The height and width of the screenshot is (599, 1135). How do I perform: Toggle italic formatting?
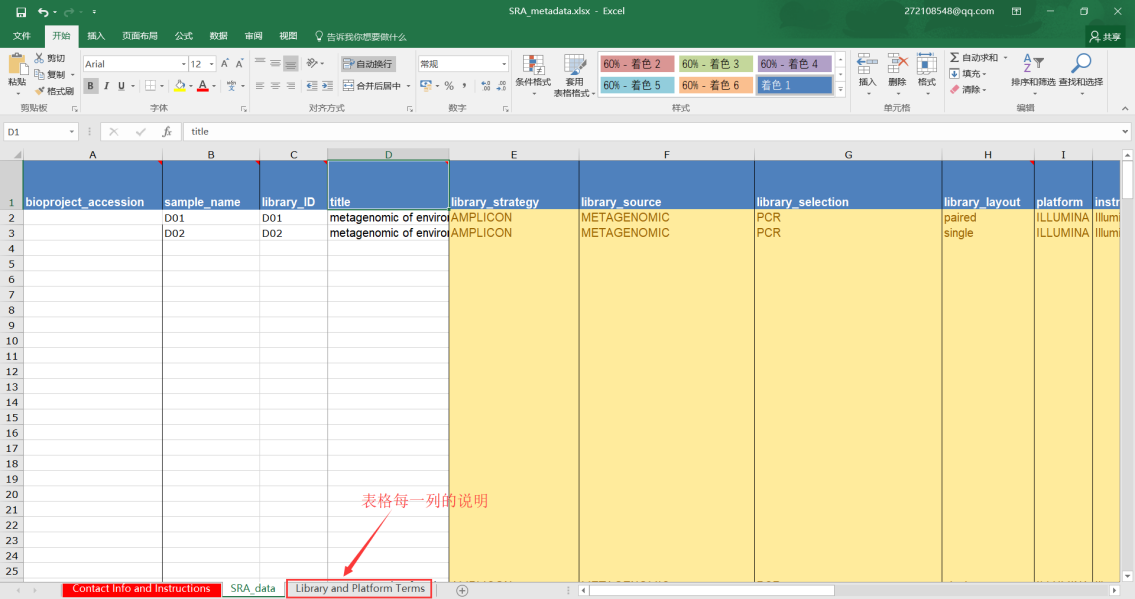pyautogui.click(x=108, y=86)
